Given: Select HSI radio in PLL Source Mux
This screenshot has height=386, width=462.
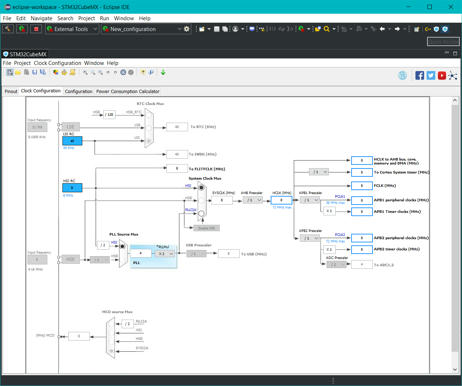Looking at the screenshot, I should click(x=122, y=246).
